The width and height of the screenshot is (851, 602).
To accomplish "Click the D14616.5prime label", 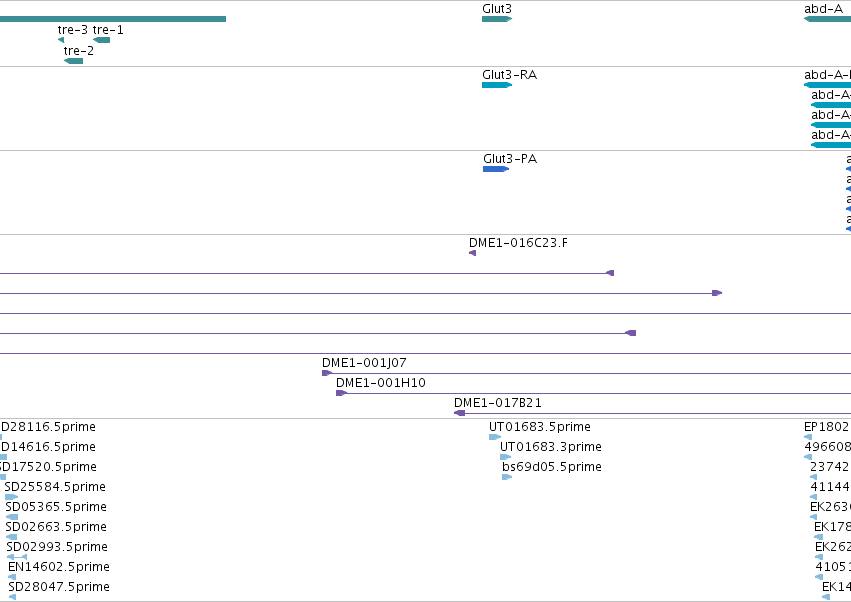I will (x=48, y=447).
